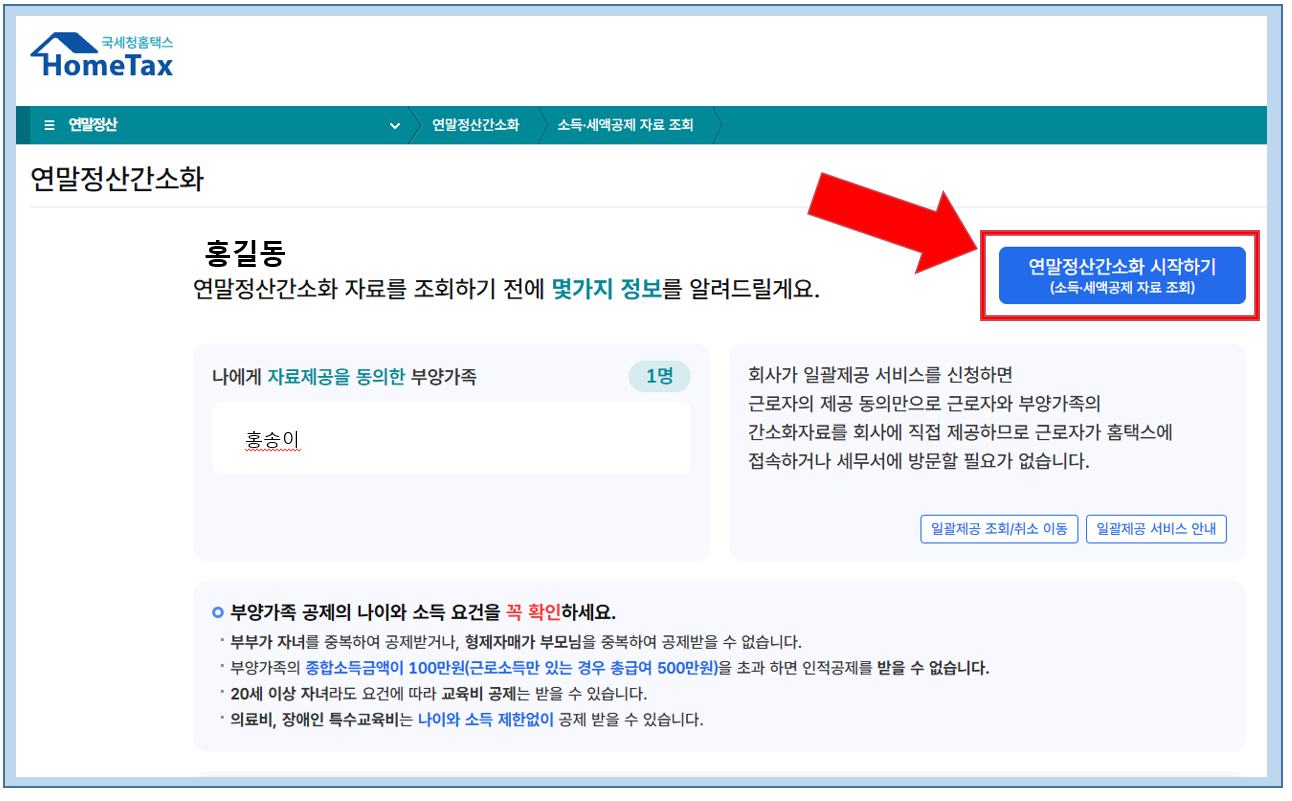Select 연말정산간소화 breadcrumb item
1292x801 pixels.
(x=475, y=126)
